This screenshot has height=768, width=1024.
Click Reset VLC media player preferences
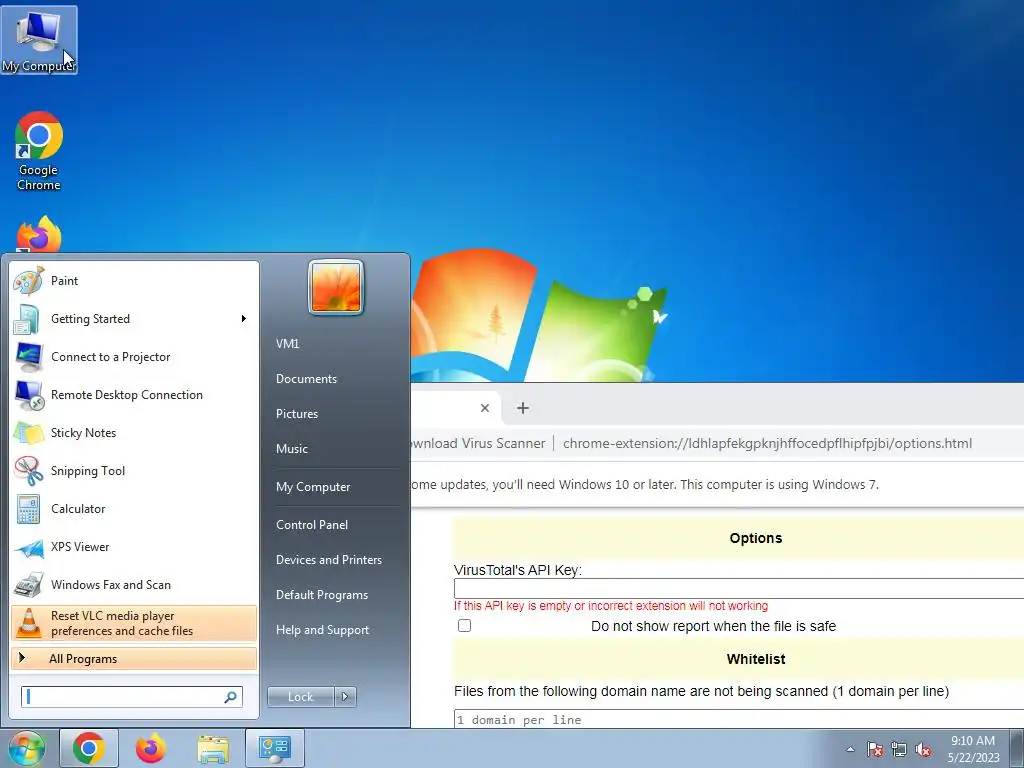(134, 623)
